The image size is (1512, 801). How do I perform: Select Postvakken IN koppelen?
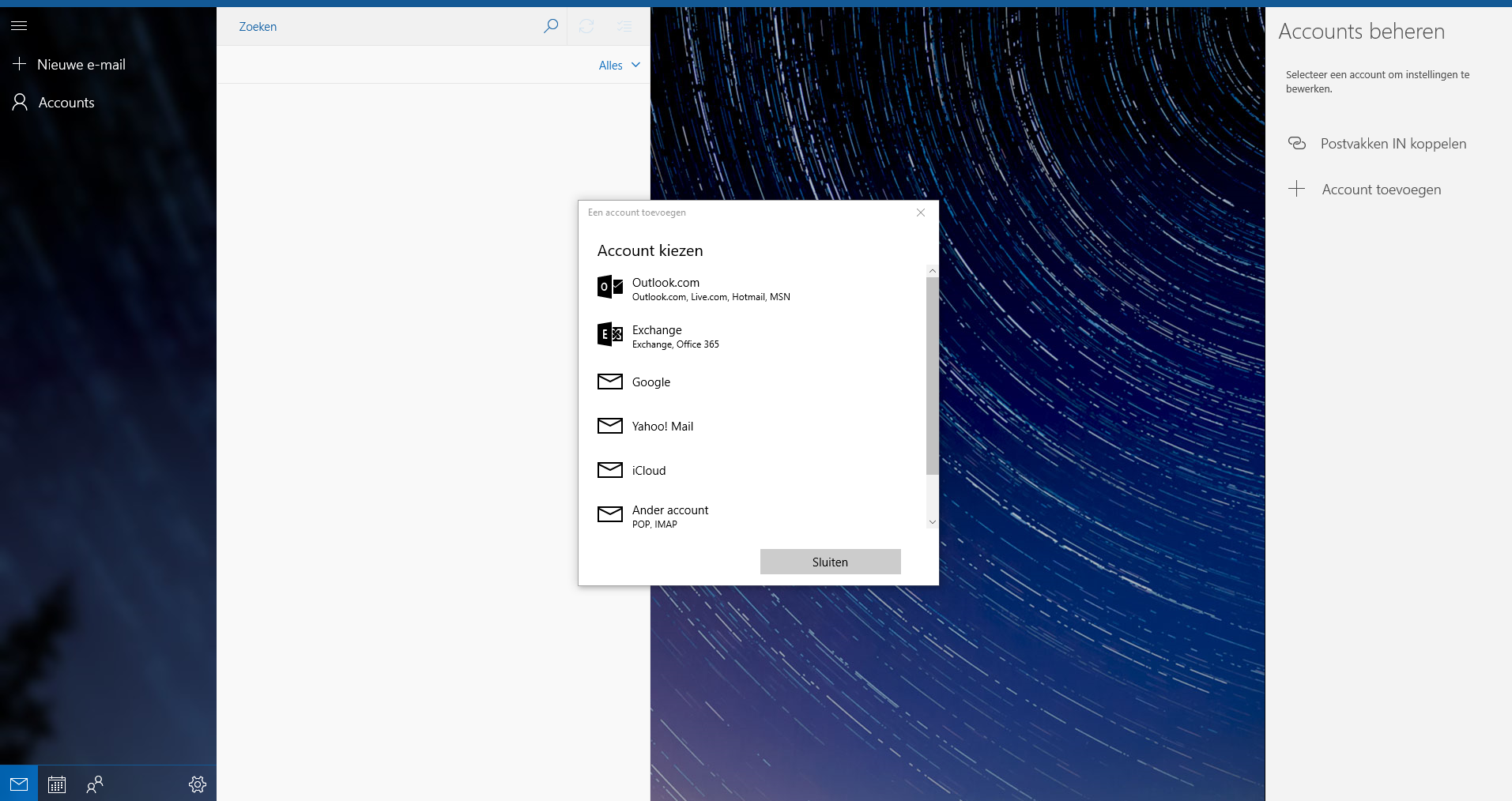1389,144
